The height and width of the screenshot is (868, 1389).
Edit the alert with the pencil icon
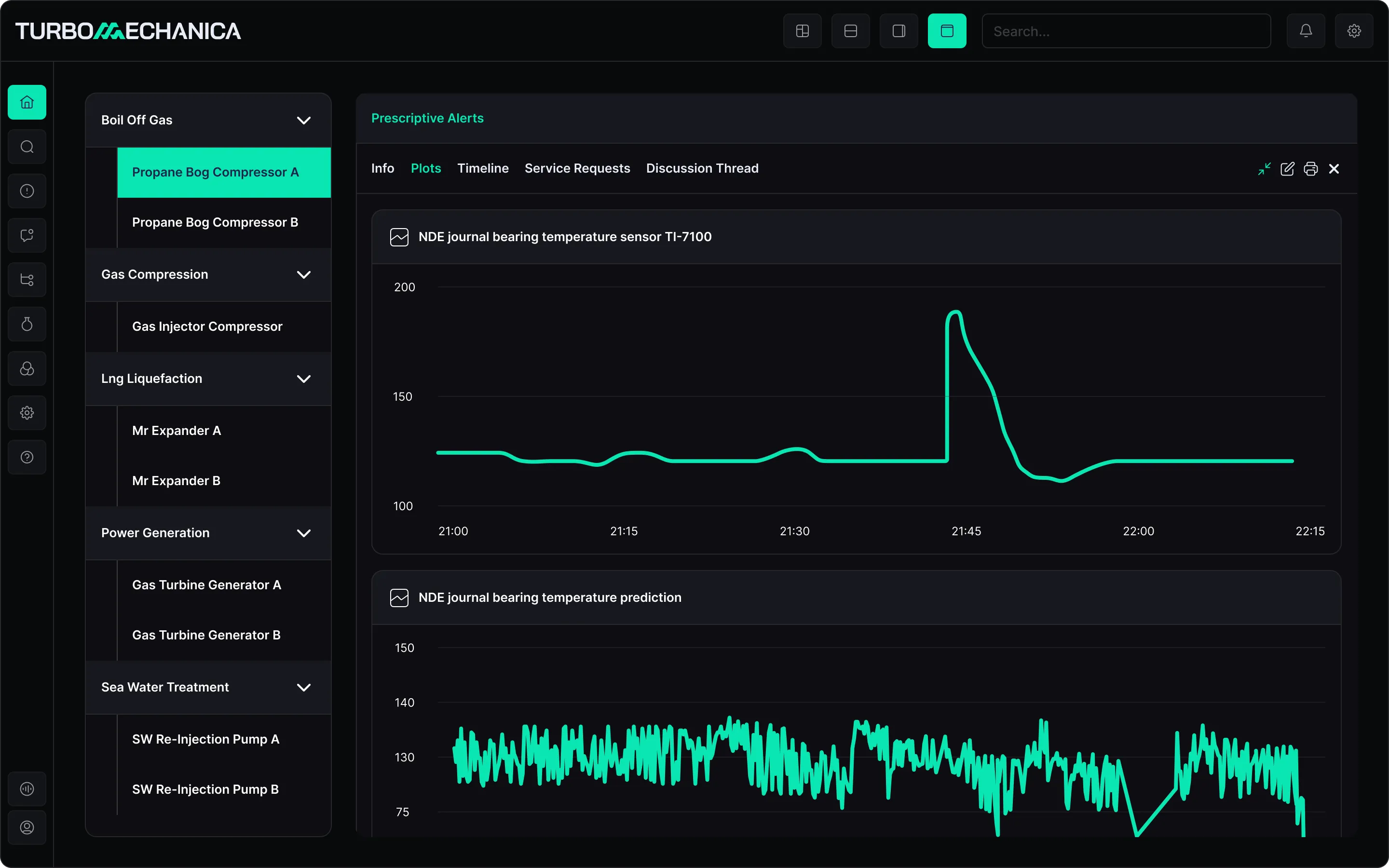click(x=1287, y=169)
